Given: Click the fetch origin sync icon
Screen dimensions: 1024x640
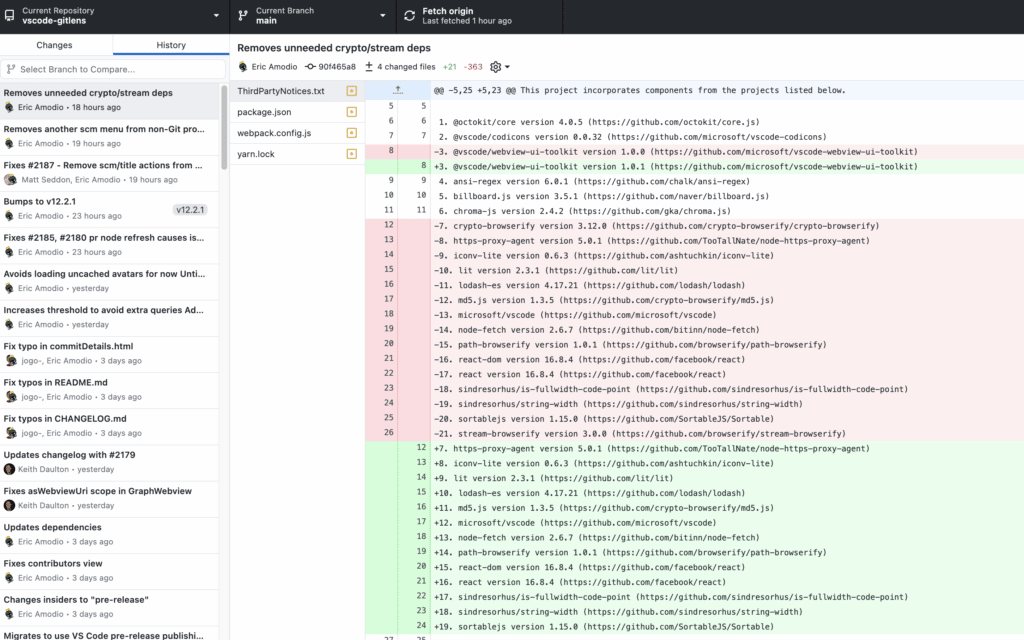Looking at the screenshot, I should pos(409,16).
